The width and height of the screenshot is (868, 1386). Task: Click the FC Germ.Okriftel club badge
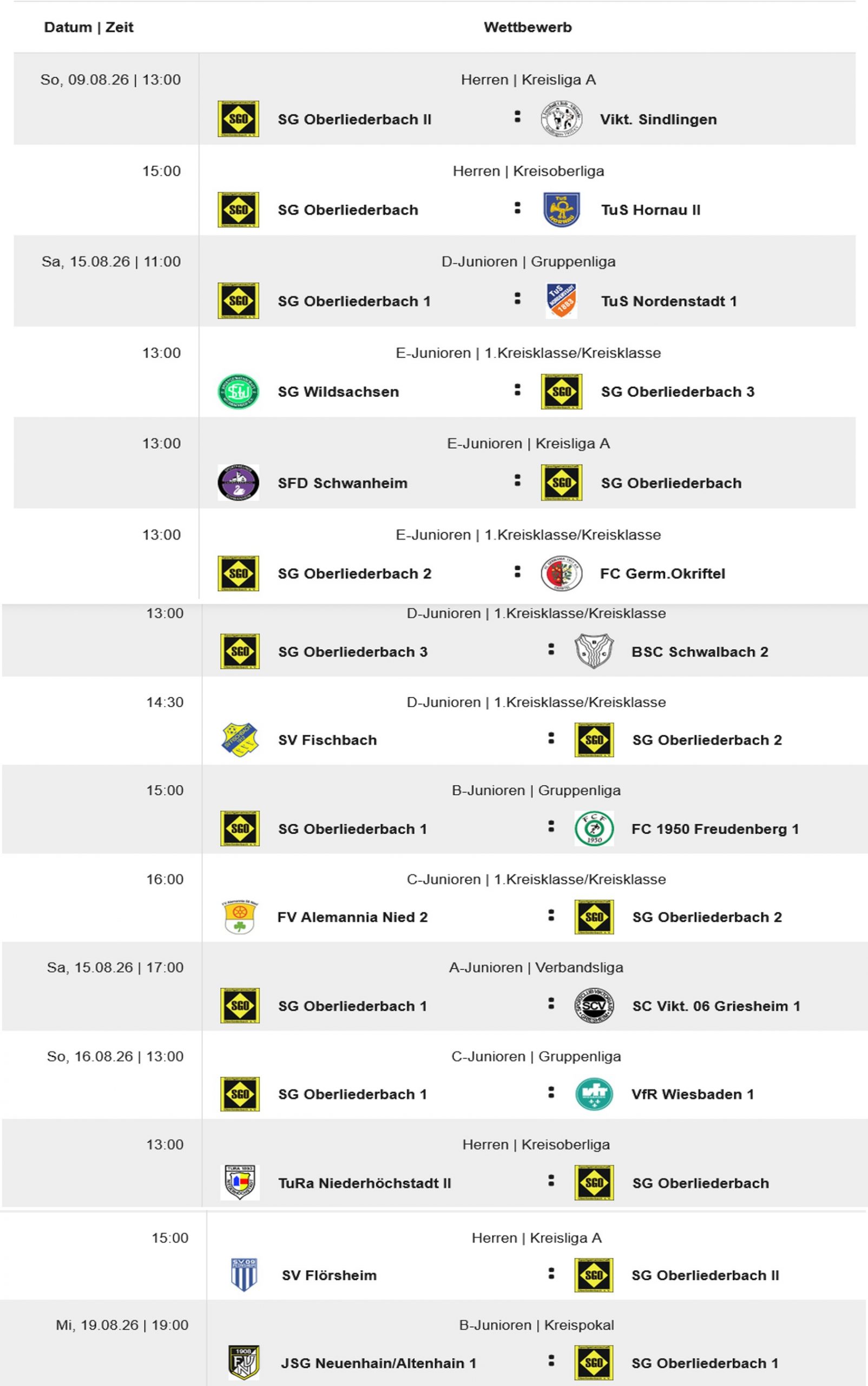click(562, 573)
